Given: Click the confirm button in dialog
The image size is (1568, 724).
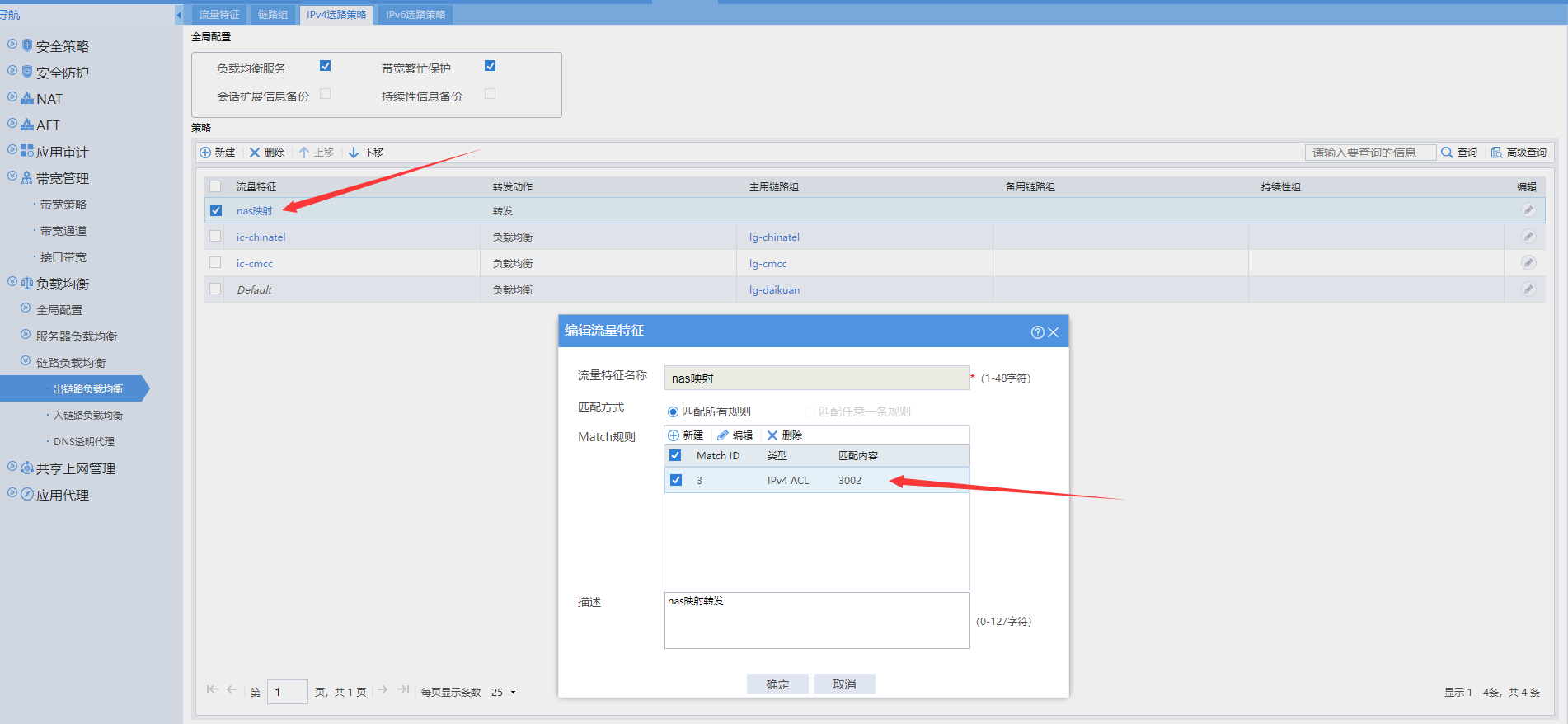Looking at the screenshot, I should click(x=777, y=684).
